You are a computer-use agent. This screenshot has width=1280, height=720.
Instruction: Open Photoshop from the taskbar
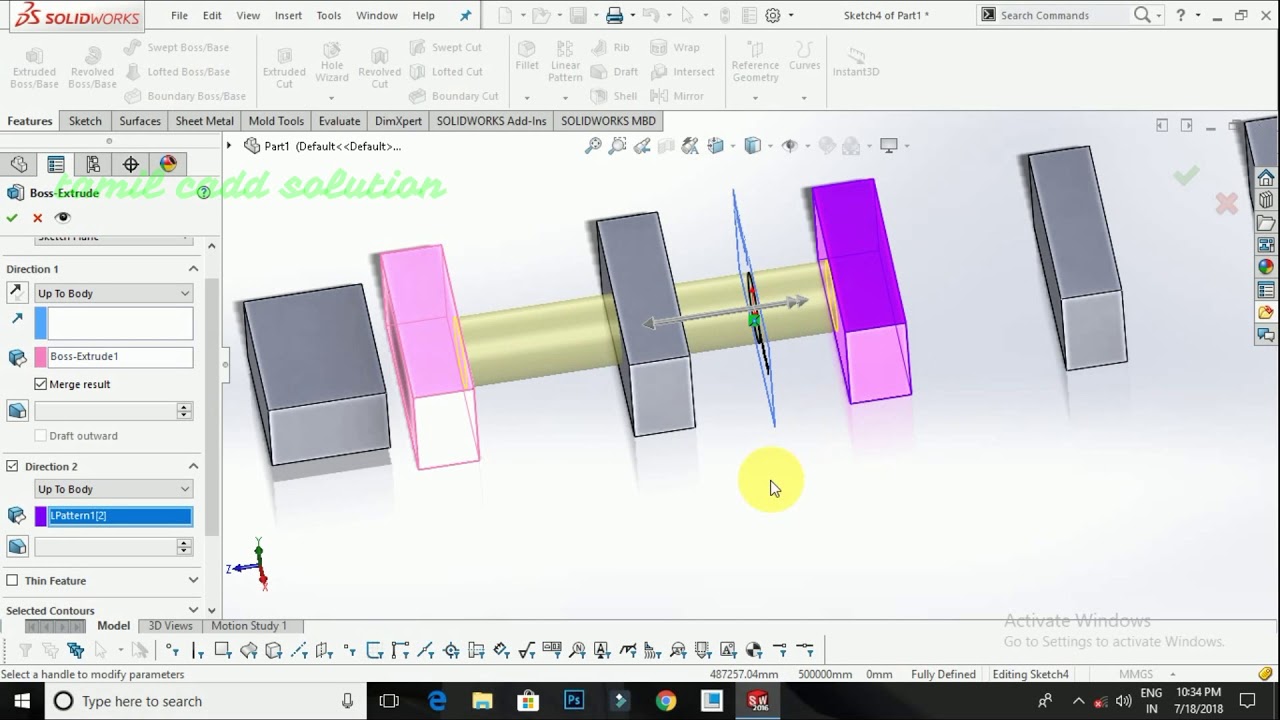point(574,701)
